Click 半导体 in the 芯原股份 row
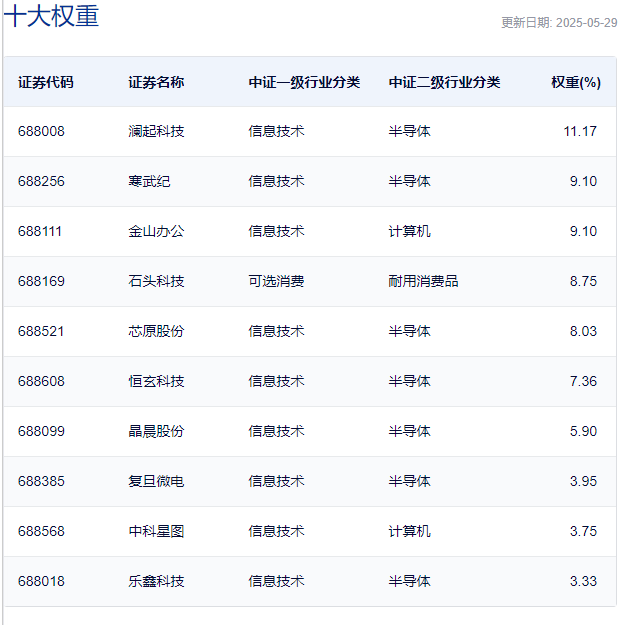The width and height of the screenshot is (624, 625). [x=409, y=331]
